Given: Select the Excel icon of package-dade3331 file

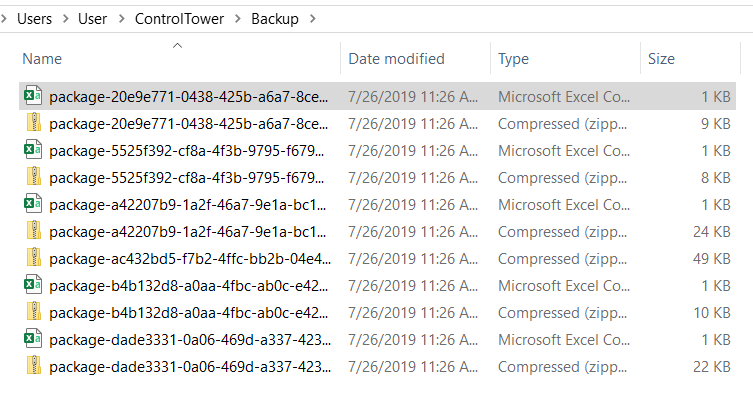Looking at the screenshot, I should (x=33, y=339).
